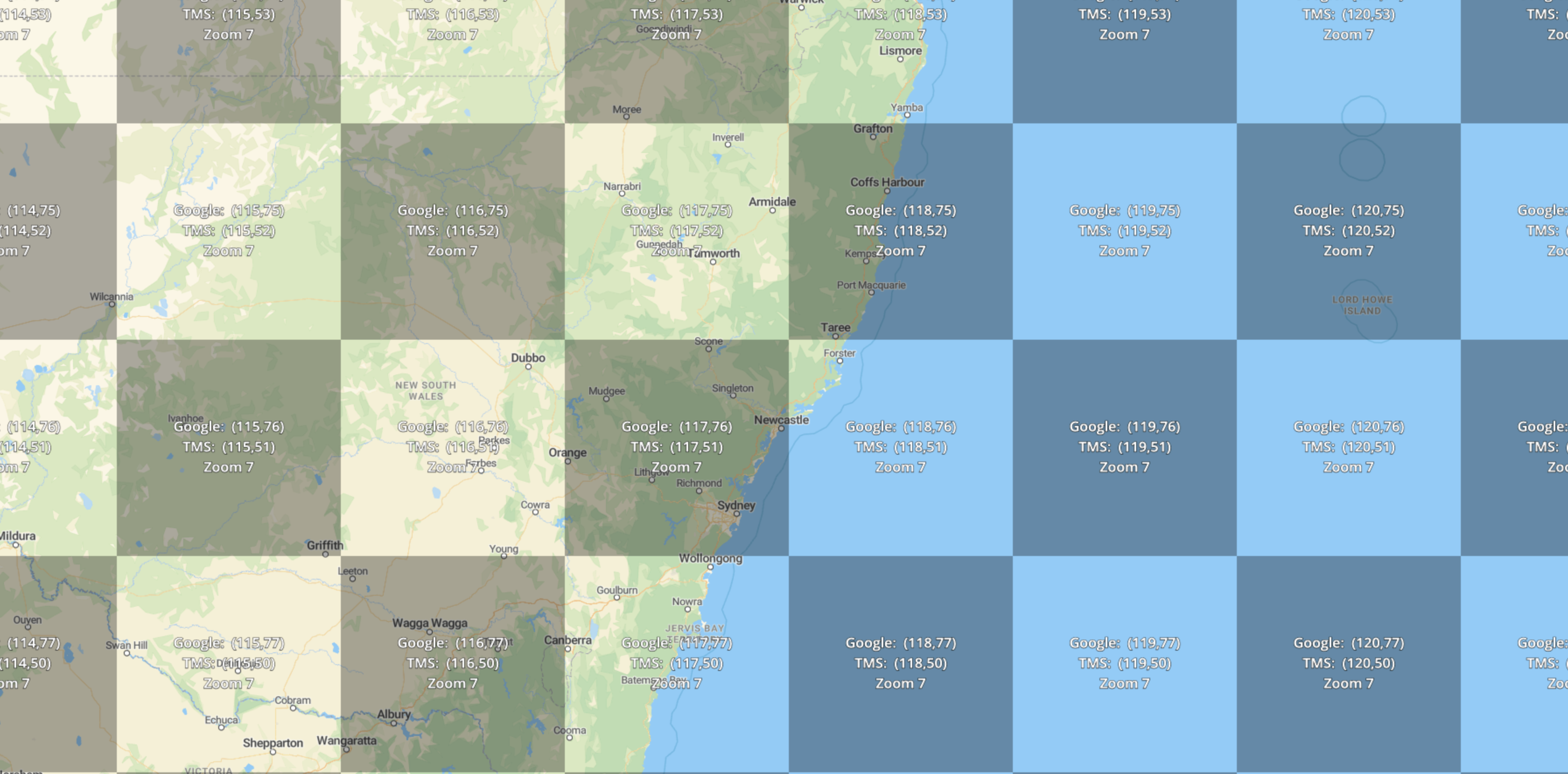
Task: Select the Lord Howe Island label
Action: pyautogui.click(x=1362, y=305)
